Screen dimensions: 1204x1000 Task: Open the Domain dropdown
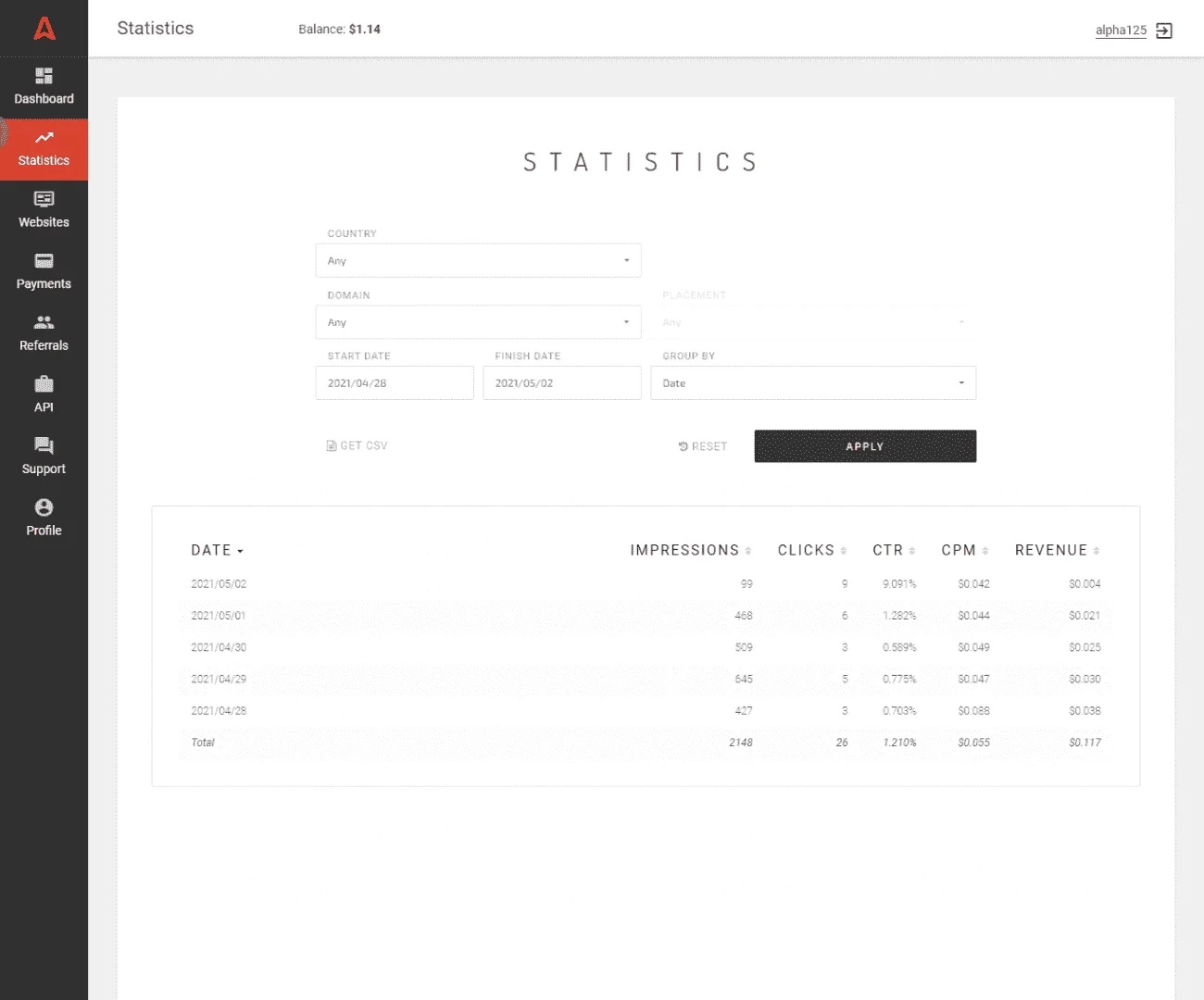click(x=478, y=322)
